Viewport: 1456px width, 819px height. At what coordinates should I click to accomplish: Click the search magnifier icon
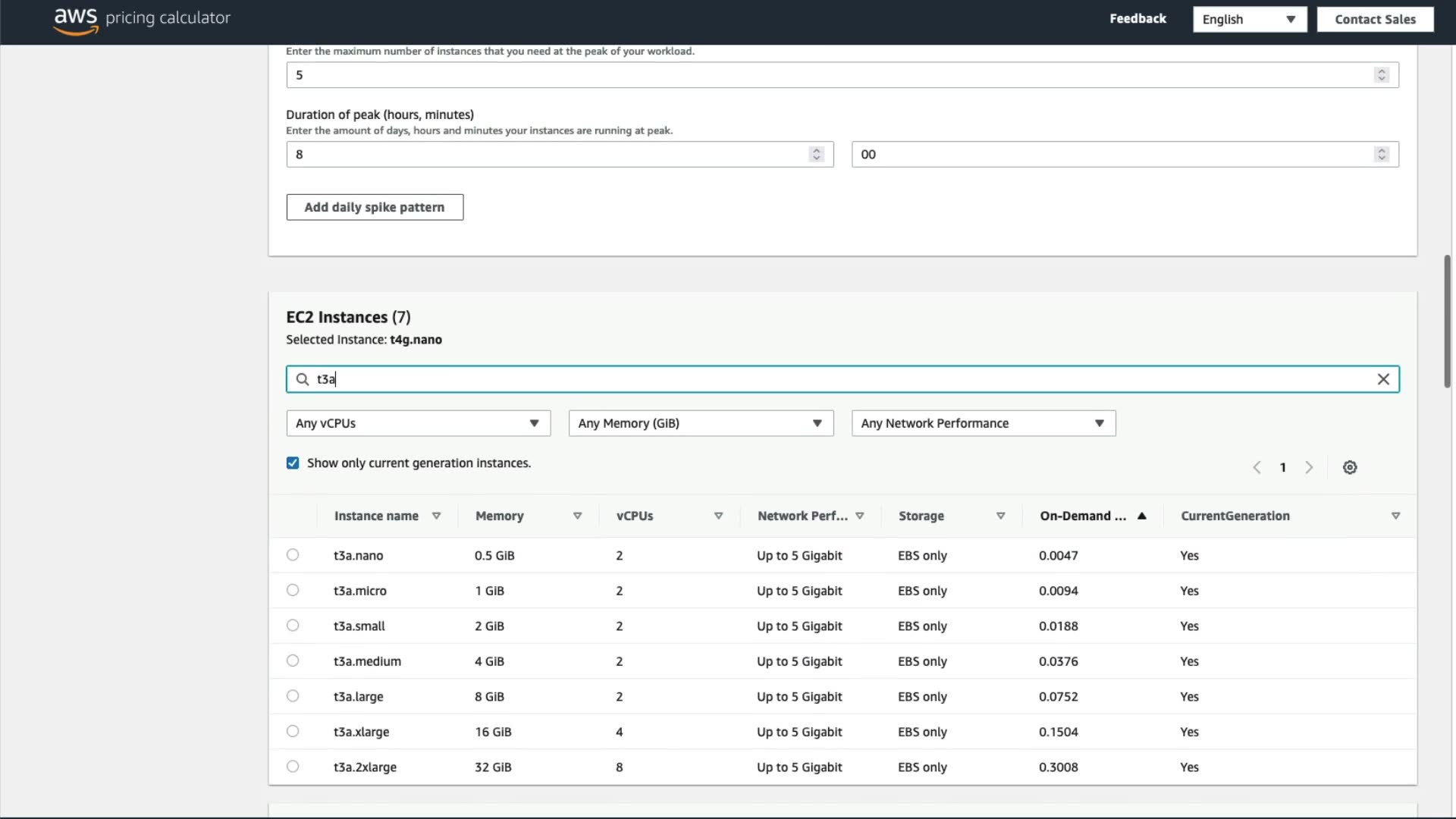[303, 379]
